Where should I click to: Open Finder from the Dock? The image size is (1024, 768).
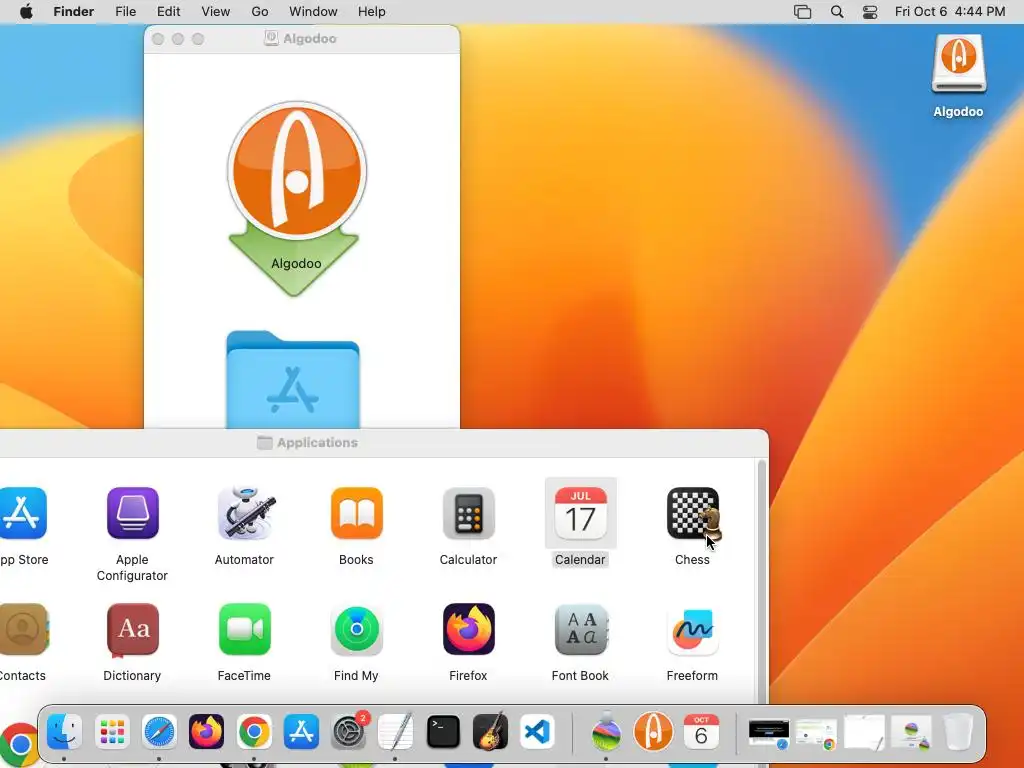(x=65, y=731)
